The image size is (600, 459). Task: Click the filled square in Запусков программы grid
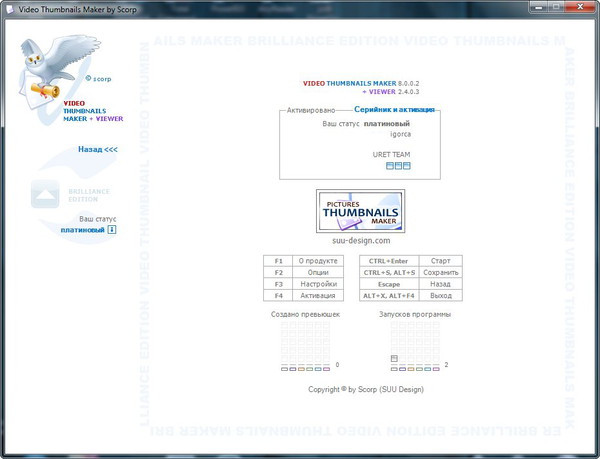394,358
